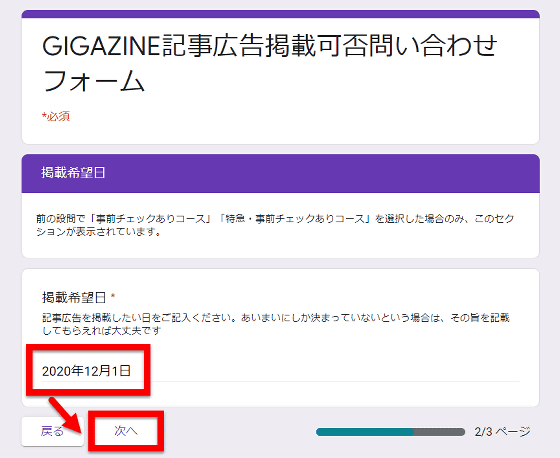Image resolution: width=560 pixels, height=458 pixels.
Task: Click the text してもらえれば大丈夫です under the question
Action: (102, 330)
